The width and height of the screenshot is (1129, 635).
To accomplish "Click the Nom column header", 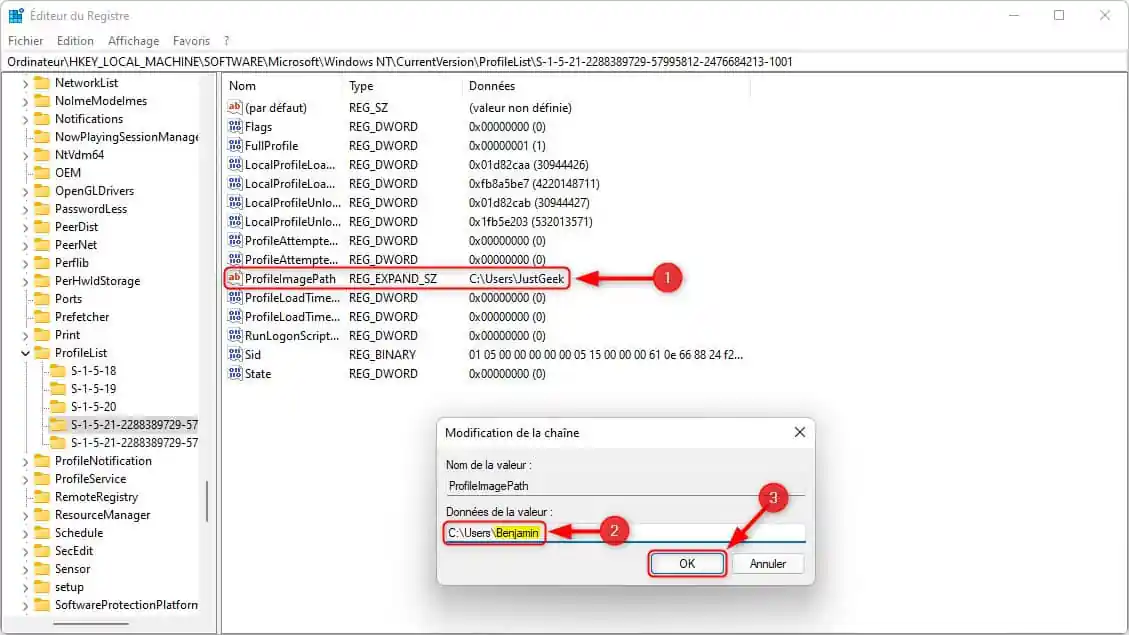I will click(282, 86).
